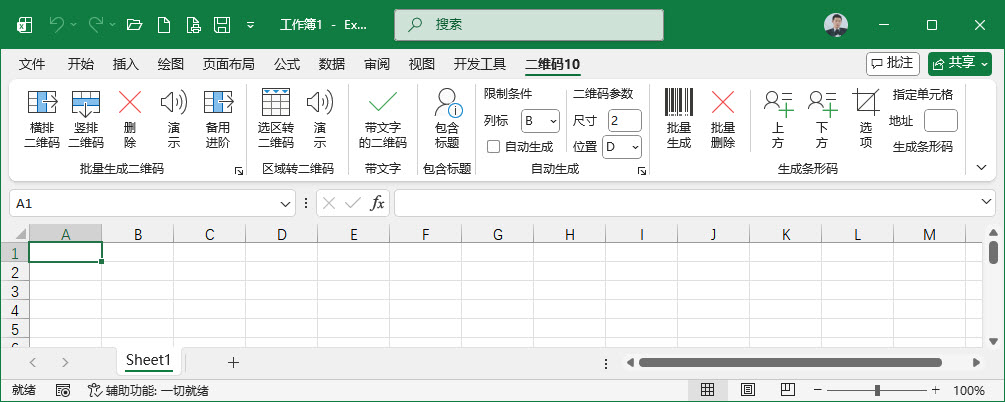Enable the 自动生成 checkbox
The image size is (1005, 402).
point(493,147)
